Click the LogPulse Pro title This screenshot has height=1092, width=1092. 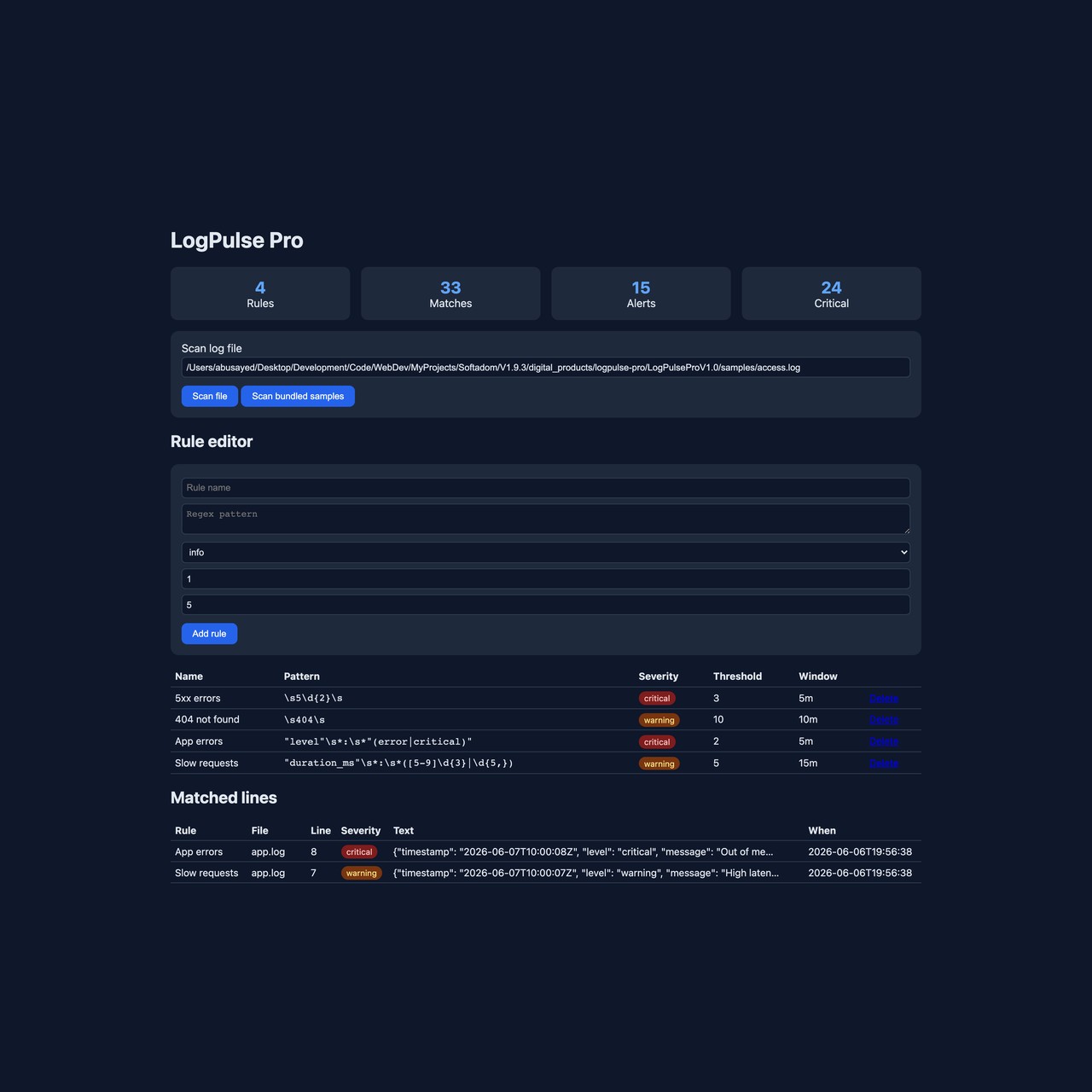pyautogui.click(x=237, y=241)
